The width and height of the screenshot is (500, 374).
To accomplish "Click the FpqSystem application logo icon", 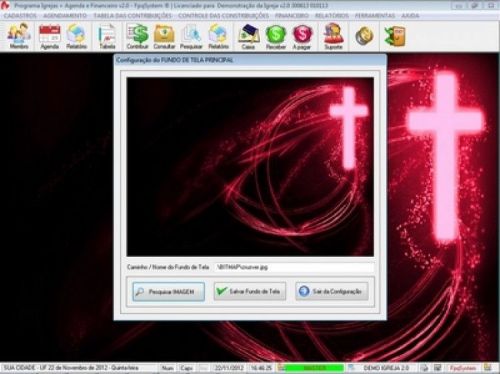I will click(5, 5).
